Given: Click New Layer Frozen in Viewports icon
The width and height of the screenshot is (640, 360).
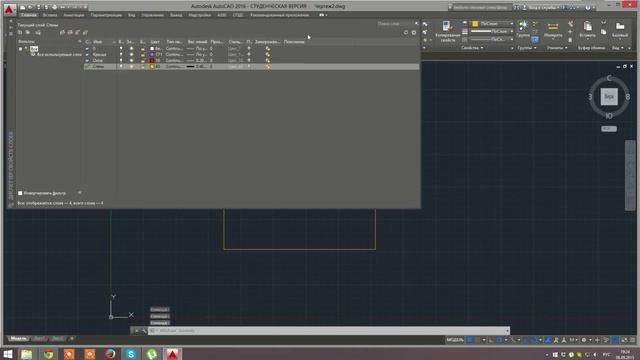Looking at the screenshot, I should [70, 32].
